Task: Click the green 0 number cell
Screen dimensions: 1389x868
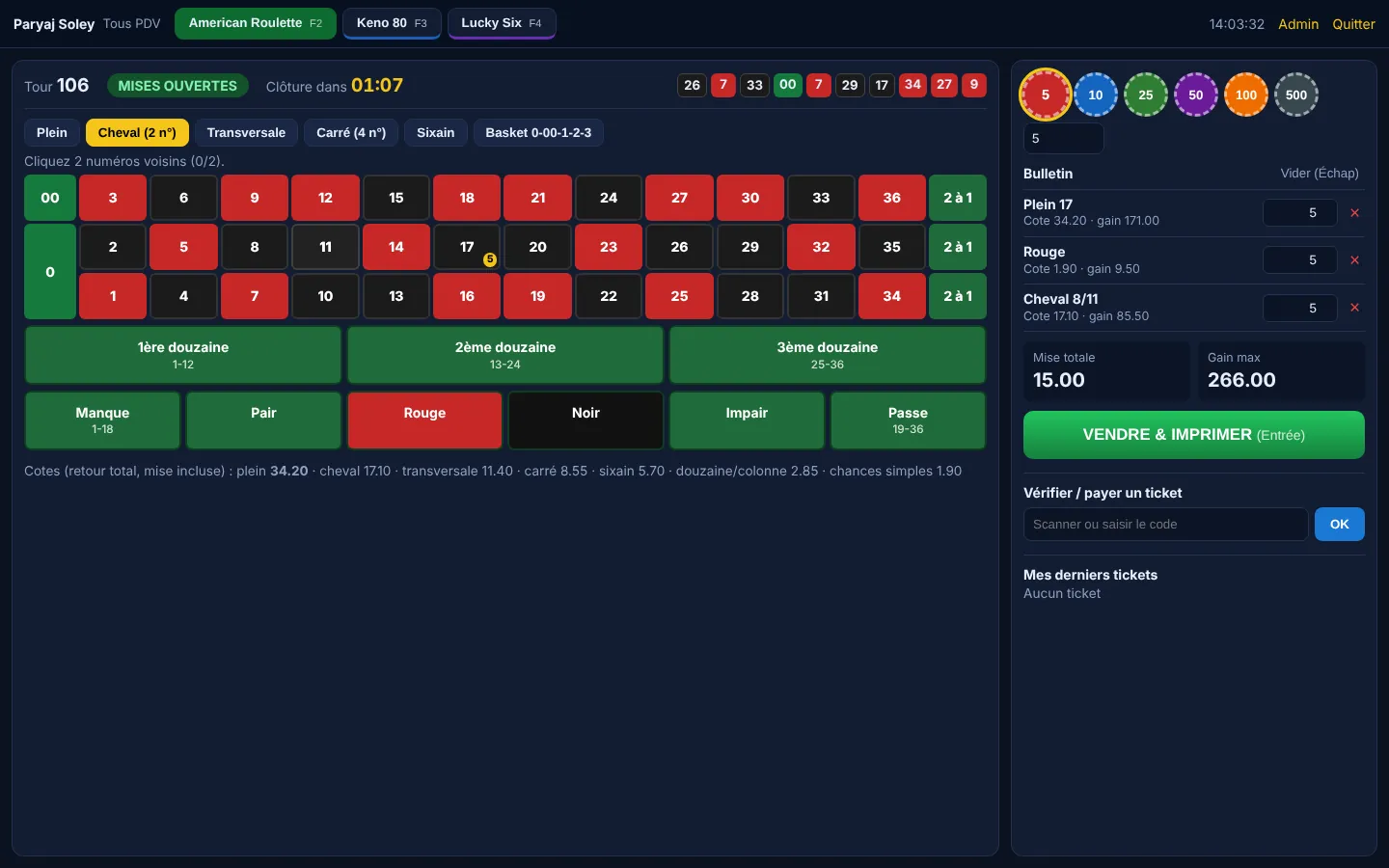Action: [50, 272]
